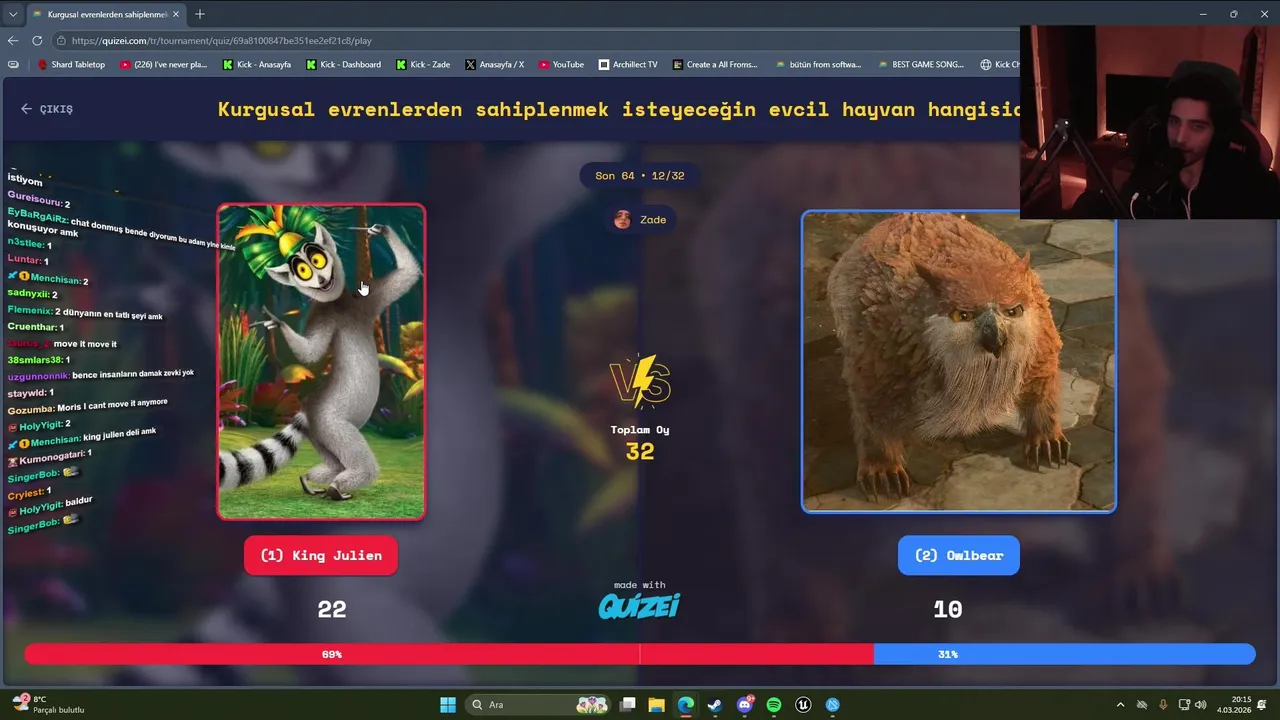Screen dimensions: 1280x720
Task: Click HolyYigit's 'baldur' chat message
Action: [x=50, y=506]
